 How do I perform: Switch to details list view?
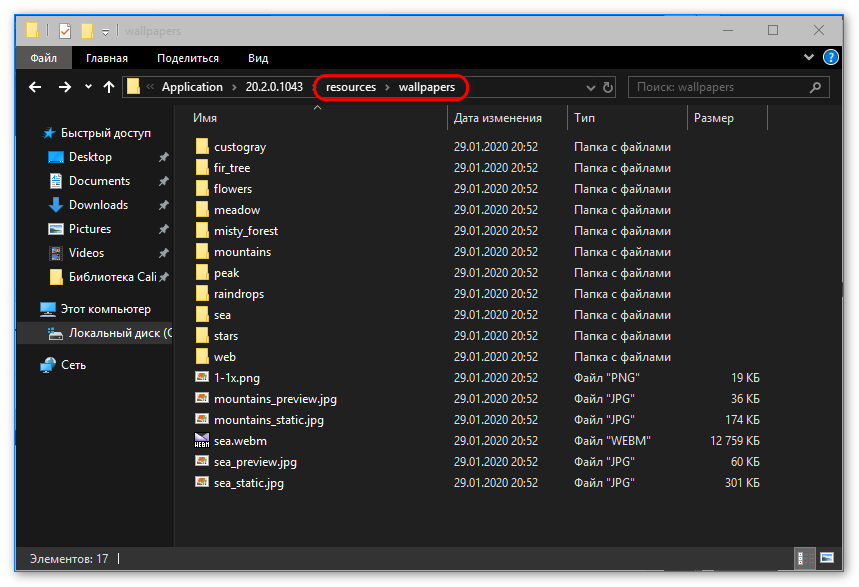point(802,557)
